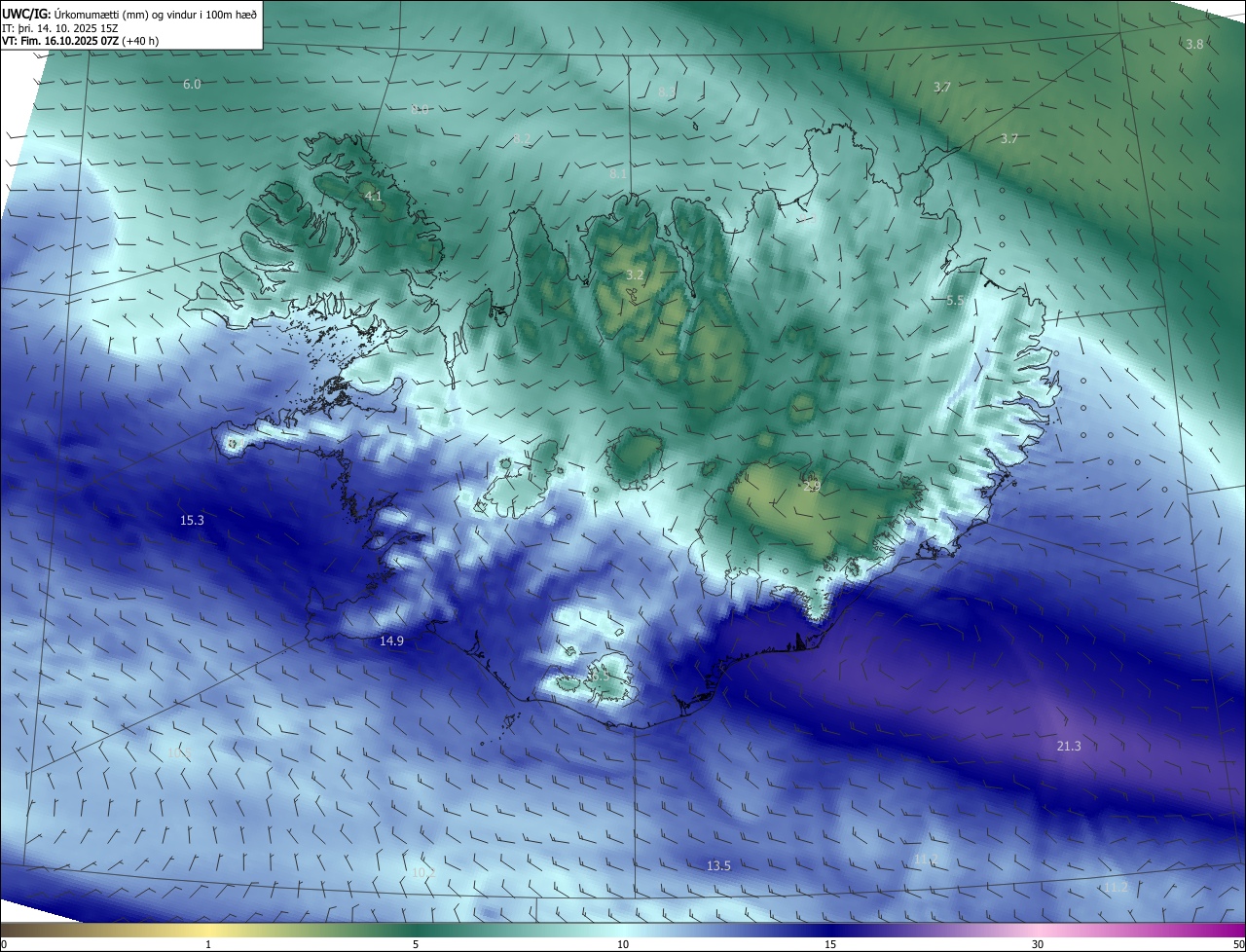Click the 4.1 value in the Westfjords
This screenshot has height=952, width=1246.
point(373,197)
